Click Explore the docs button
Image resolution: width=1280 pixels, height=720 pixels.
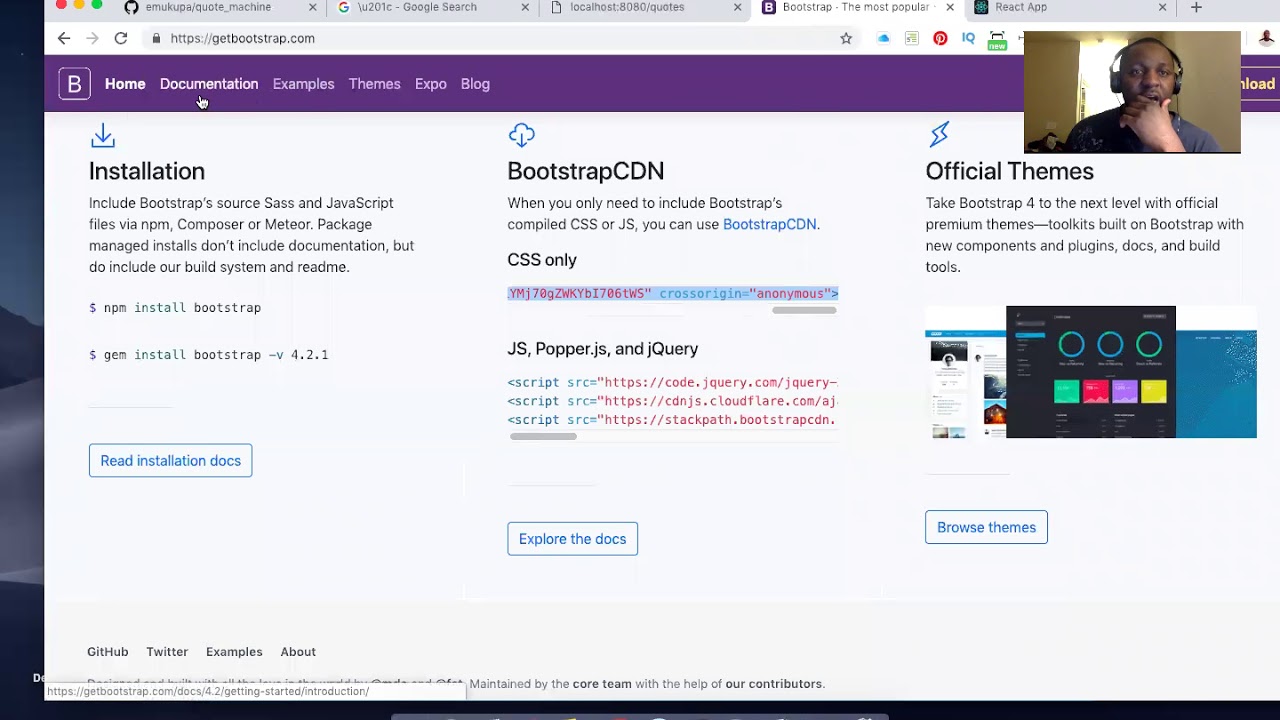[x=572, y=539]
